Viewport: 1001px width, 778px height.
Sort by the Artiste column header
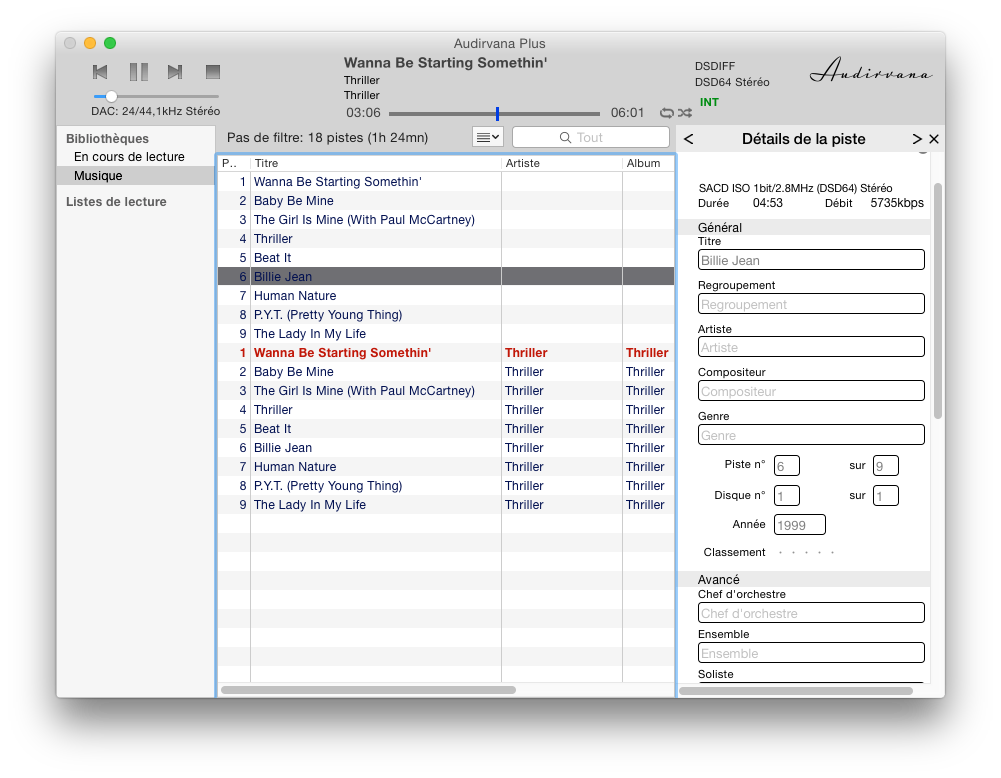(562, 163)
